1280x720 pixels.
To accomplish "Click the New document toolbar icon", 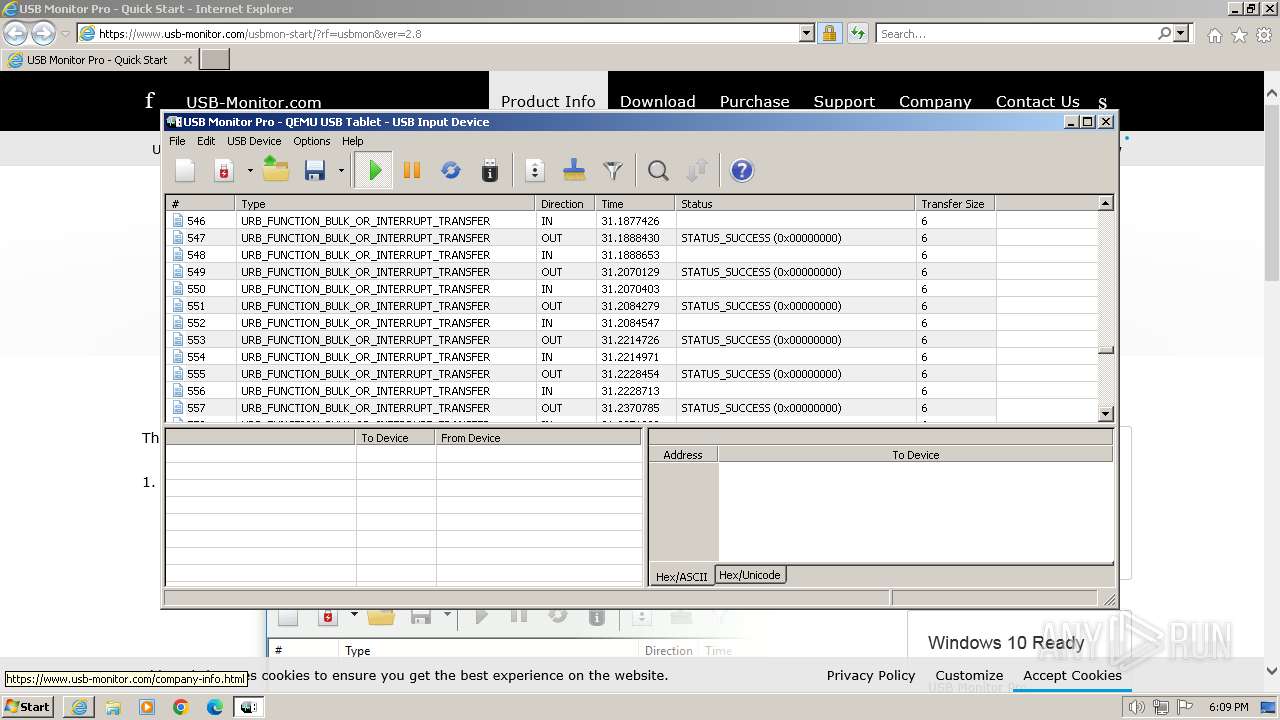I will pyautogui.click(x=185, y=171).
